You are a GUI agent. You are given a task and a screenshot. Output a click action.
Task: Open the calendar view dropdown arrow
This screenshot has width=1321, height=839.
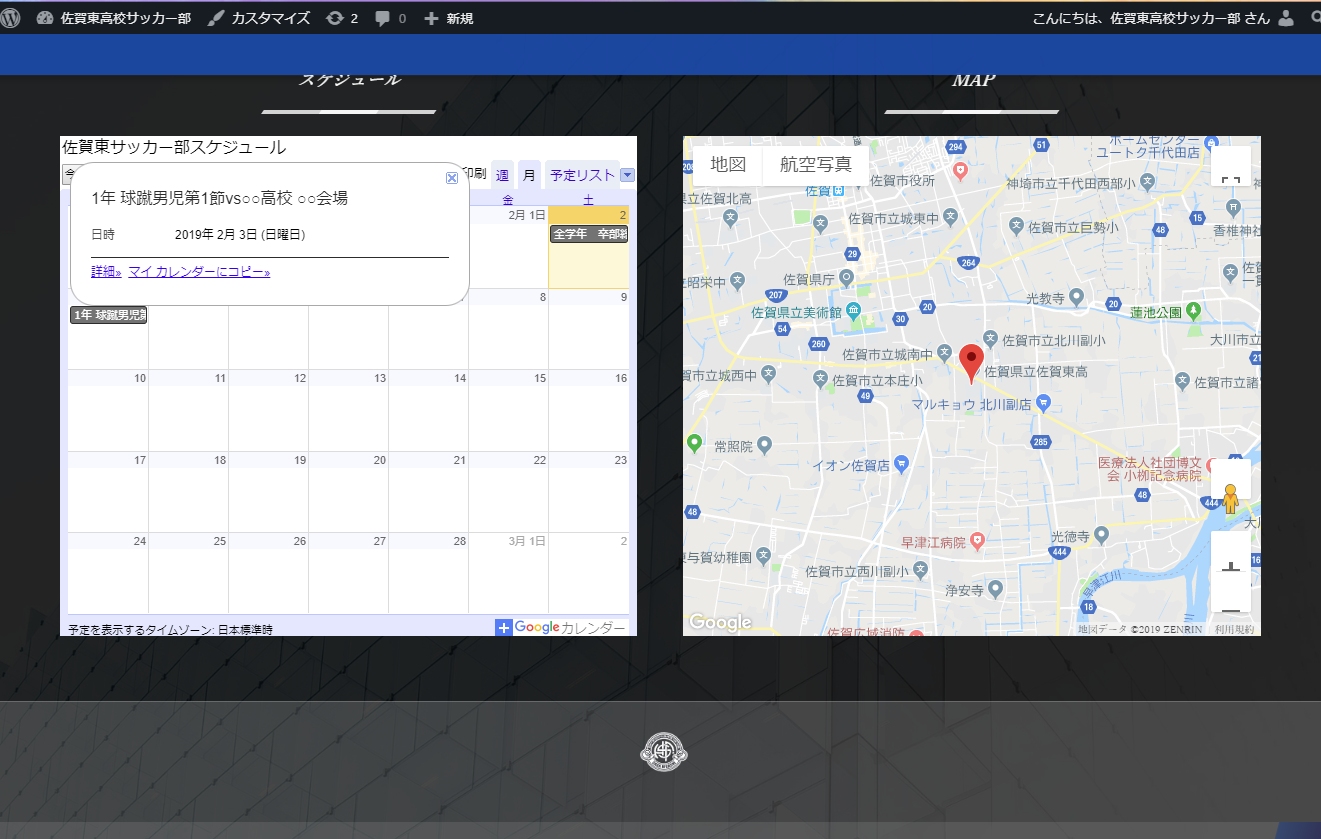click(627, 175)
